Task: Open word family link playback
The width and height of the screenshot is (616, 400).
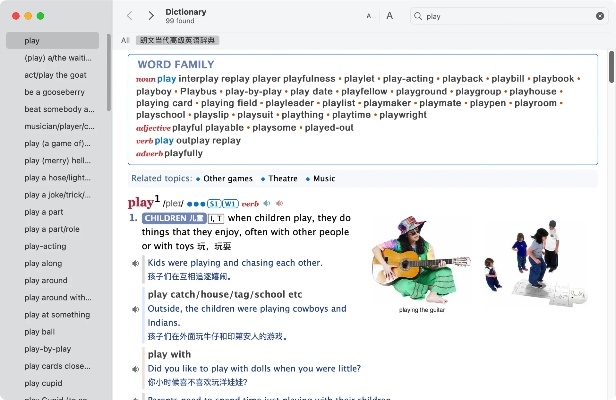Action: [463, 79]
